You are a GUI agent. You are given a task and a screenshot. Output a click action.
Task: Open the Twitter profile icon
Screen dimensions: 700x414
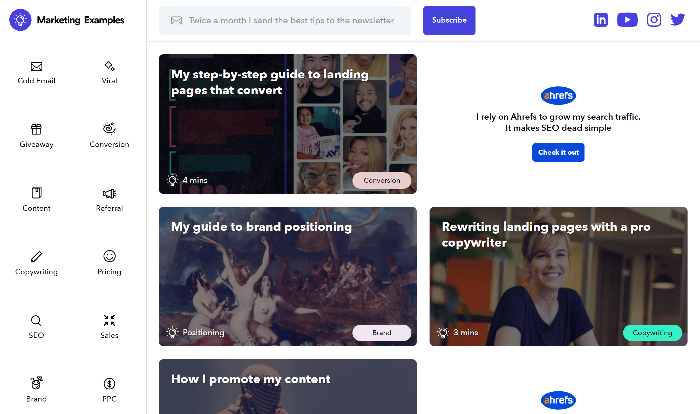[x=678, y=20]
